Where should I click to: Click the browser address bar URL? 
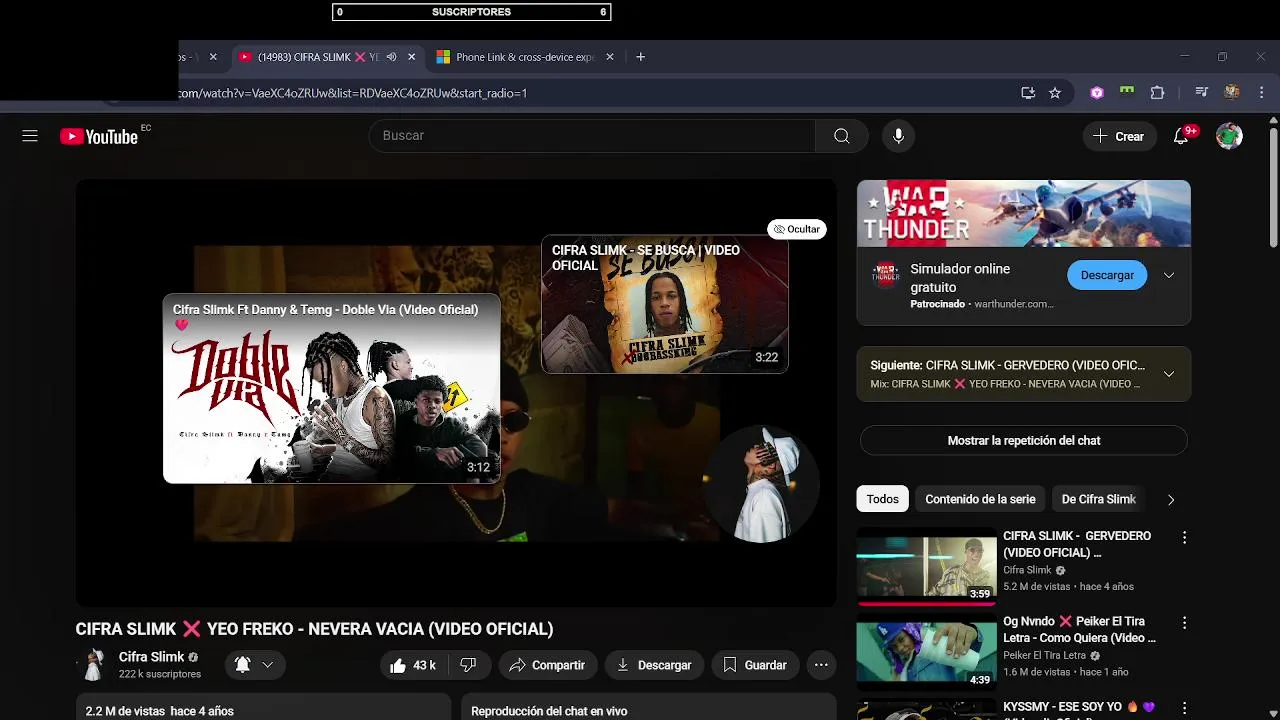[x=352, y=93]
